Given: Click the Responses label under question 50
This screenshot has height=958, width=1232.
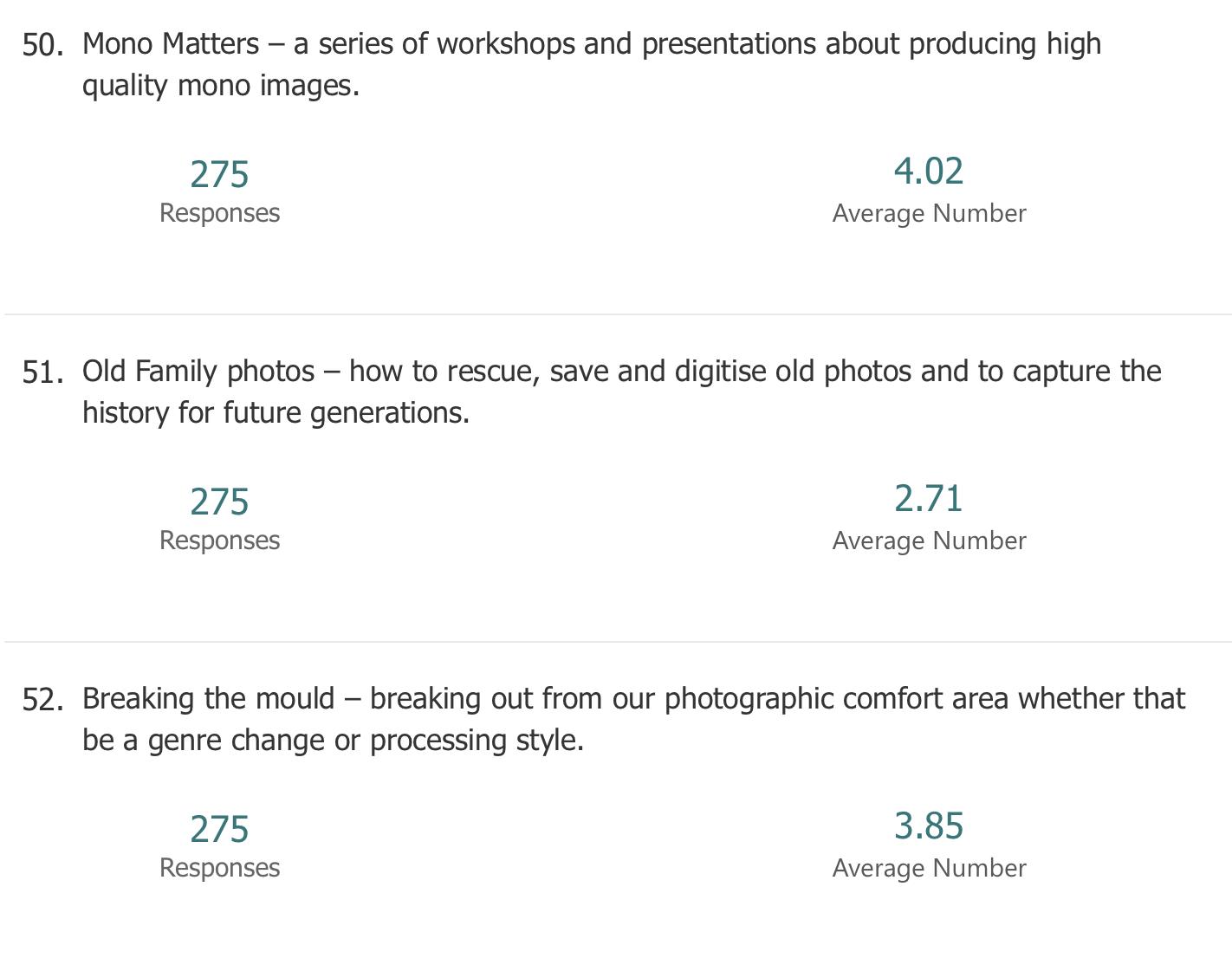Looking at the screenshot, I should (x=219, y=213).
